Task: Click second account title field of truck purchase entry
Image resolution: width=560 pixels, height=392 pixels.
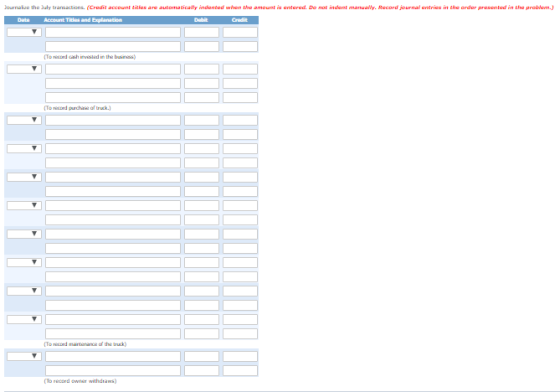Action: 113,84
